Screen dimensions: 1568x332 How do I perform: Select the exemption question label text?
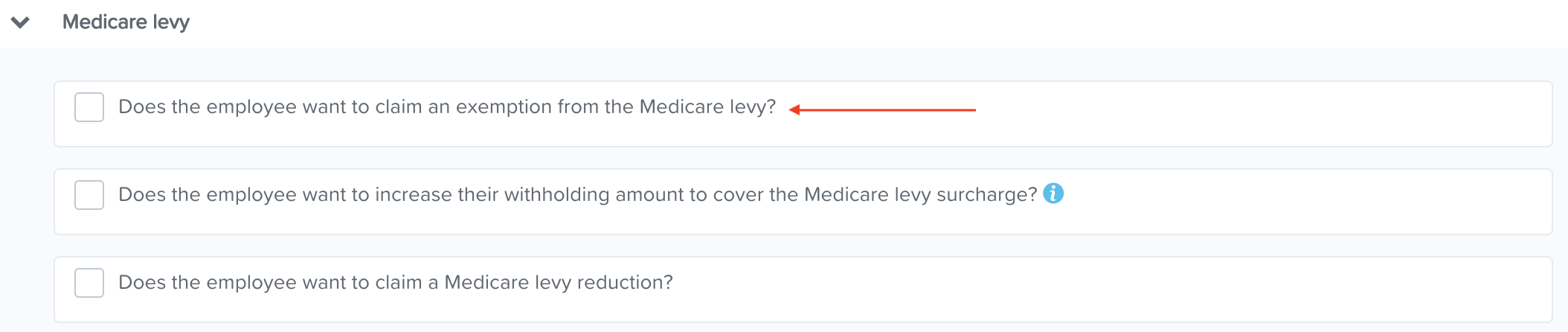447,107
